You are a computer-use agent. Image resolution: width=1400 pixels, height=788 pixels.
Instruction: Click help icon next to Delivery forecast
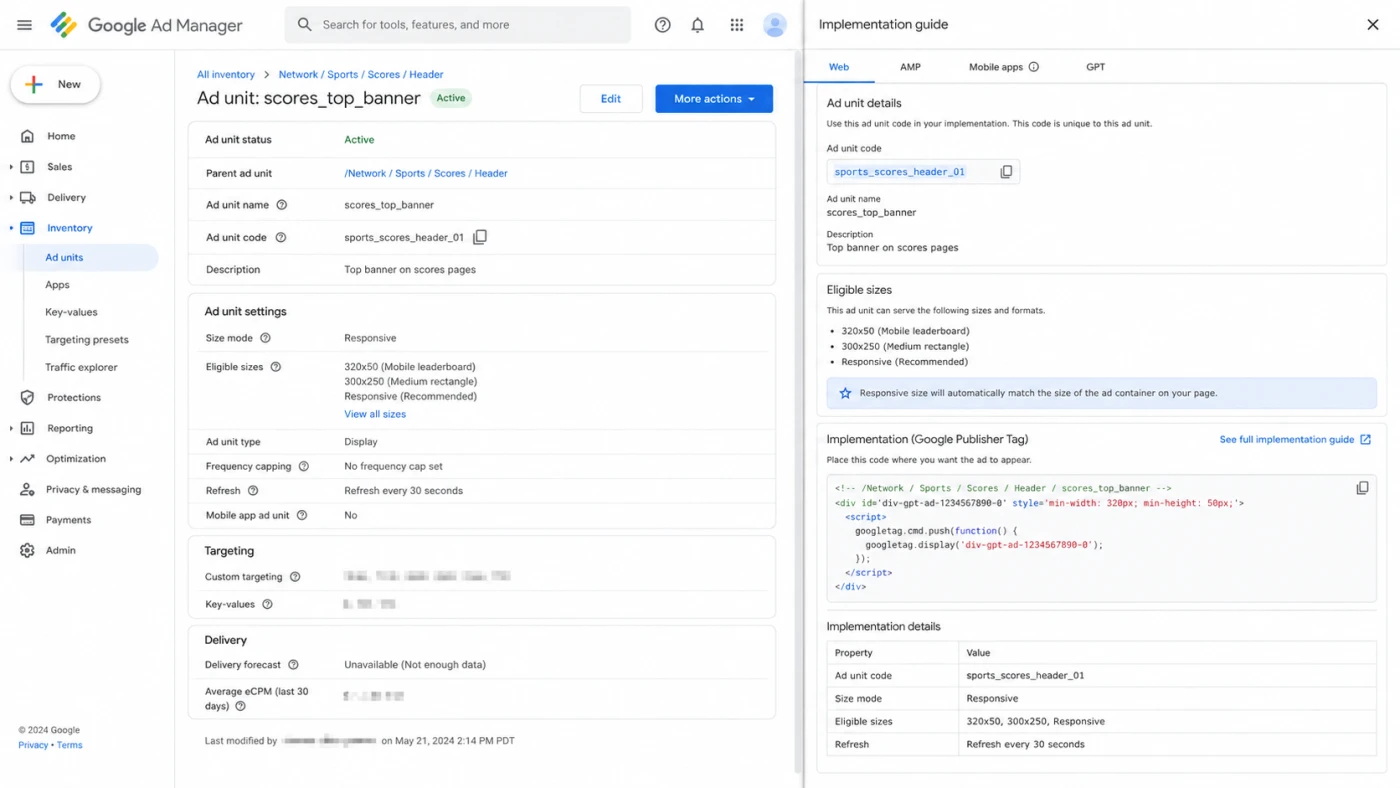tap(293, 665)
